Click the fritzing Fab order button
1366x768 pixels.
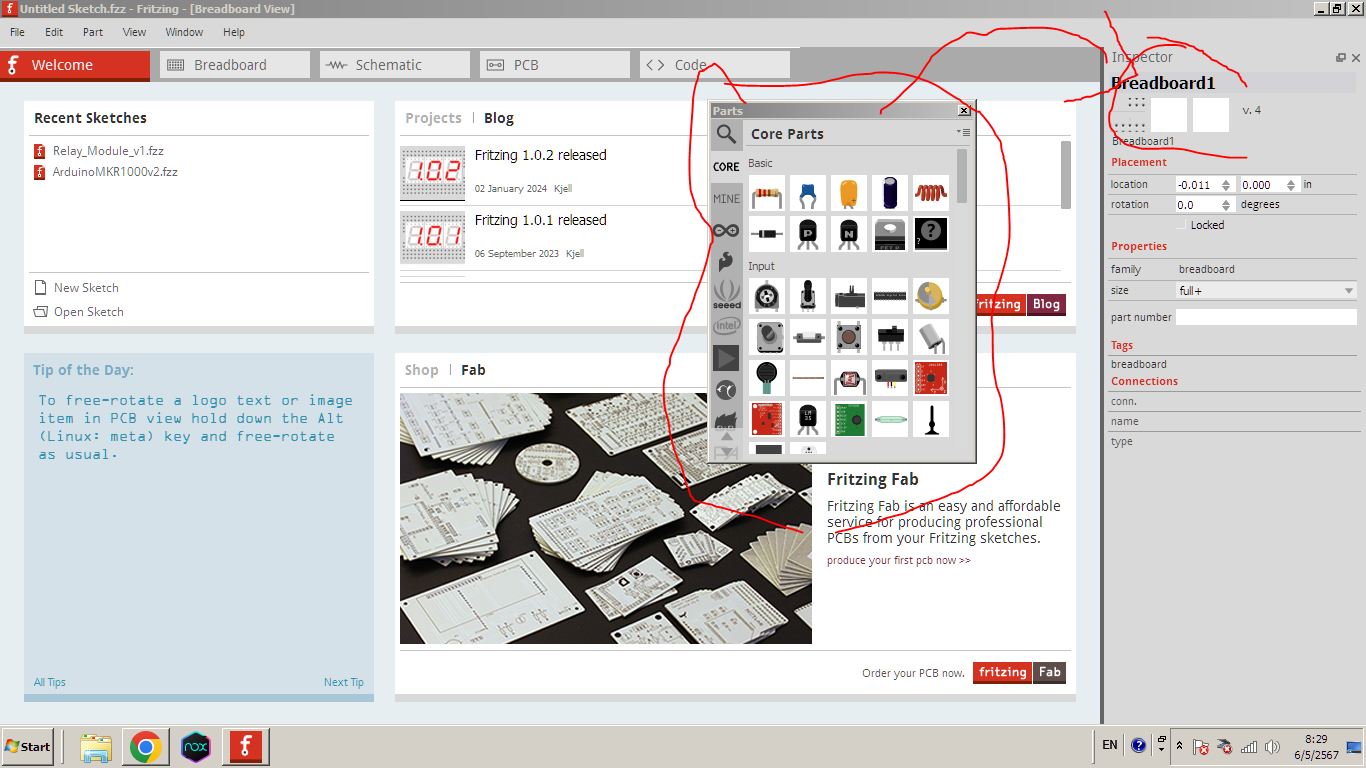[x=1019, y=673]
